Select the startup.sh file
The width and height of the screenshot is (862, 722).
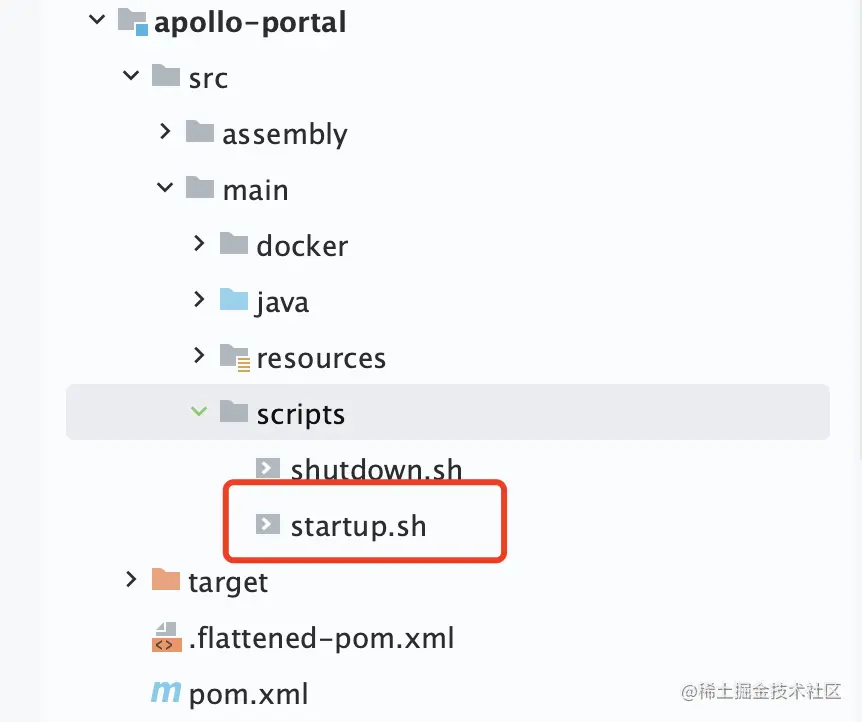click(358, 525)
